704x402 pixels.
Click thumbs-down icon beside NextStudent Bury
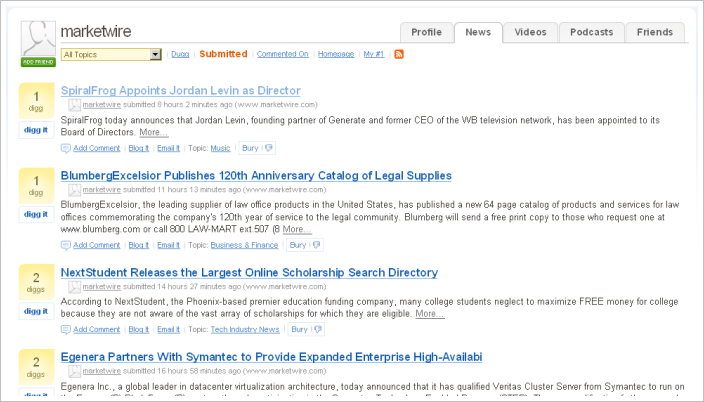(317, 330)
